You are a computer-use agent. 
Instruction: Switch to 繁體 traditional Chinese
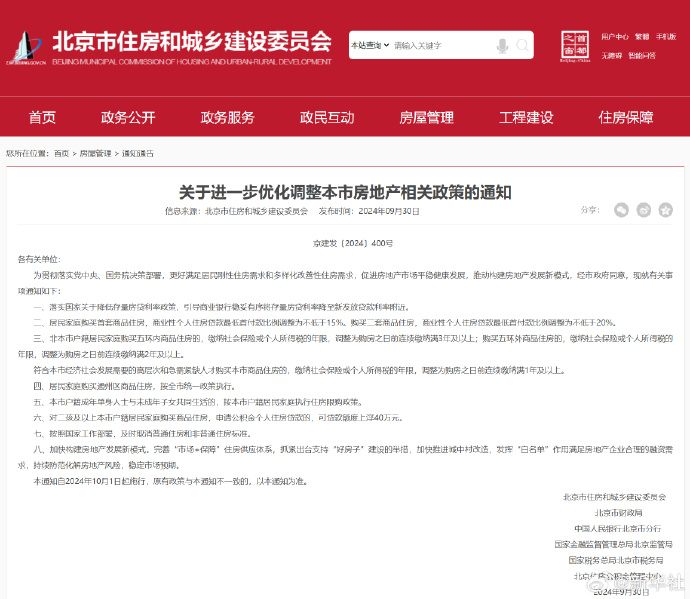(x=642, y=37)
